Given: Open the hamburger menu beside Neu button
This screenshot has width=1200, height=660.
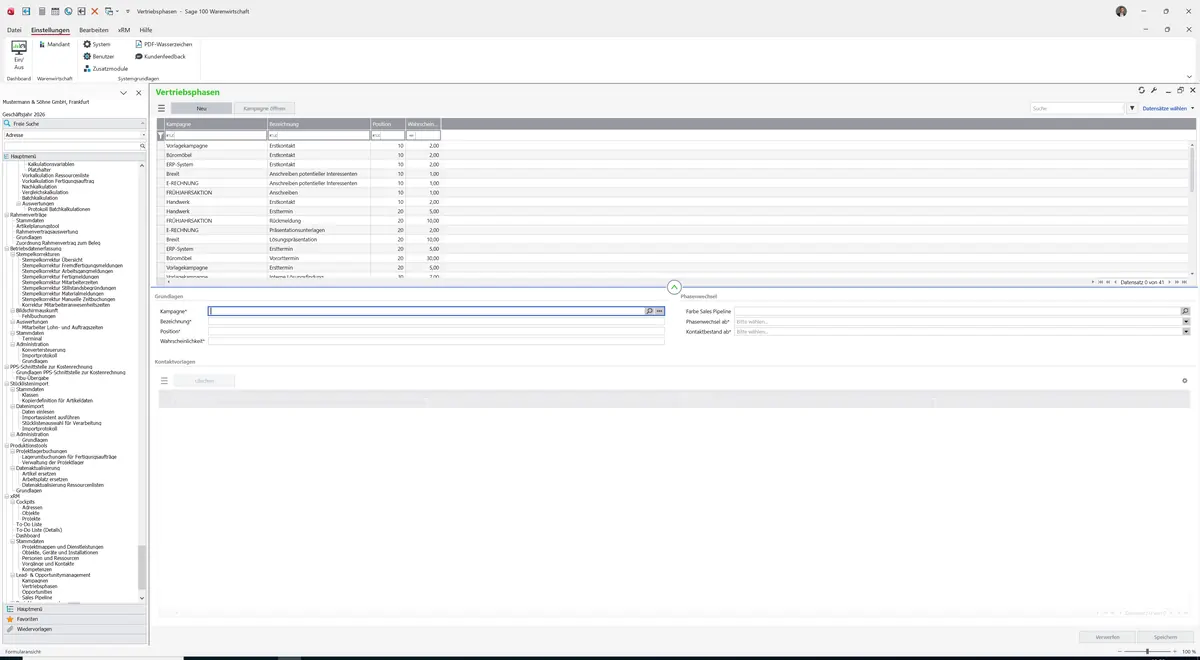Looking at the screenshot, I should point(161,108).
